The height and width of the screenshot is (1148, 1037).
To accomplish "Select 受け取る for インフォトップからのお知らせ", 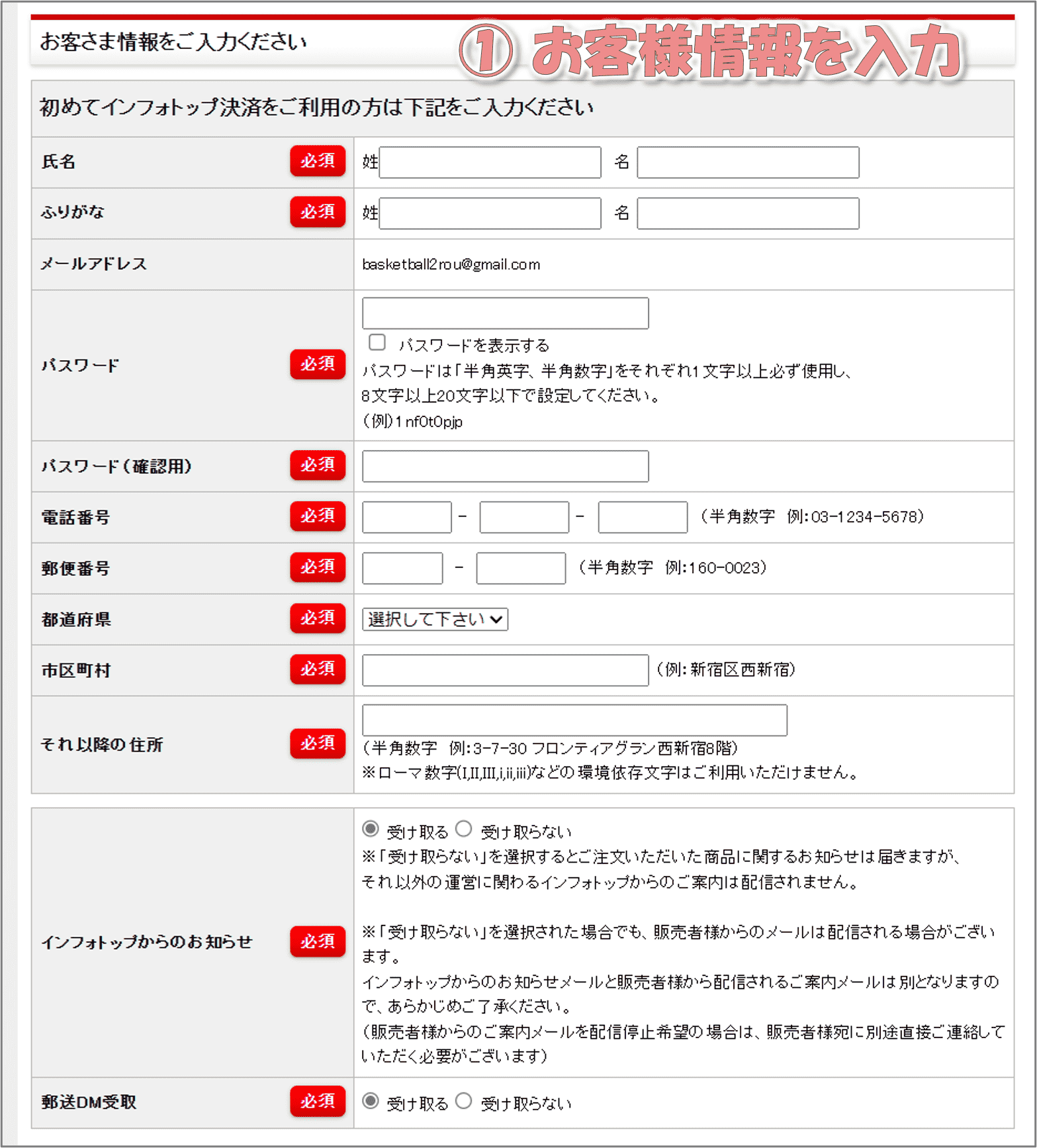I will pos(371,829).
